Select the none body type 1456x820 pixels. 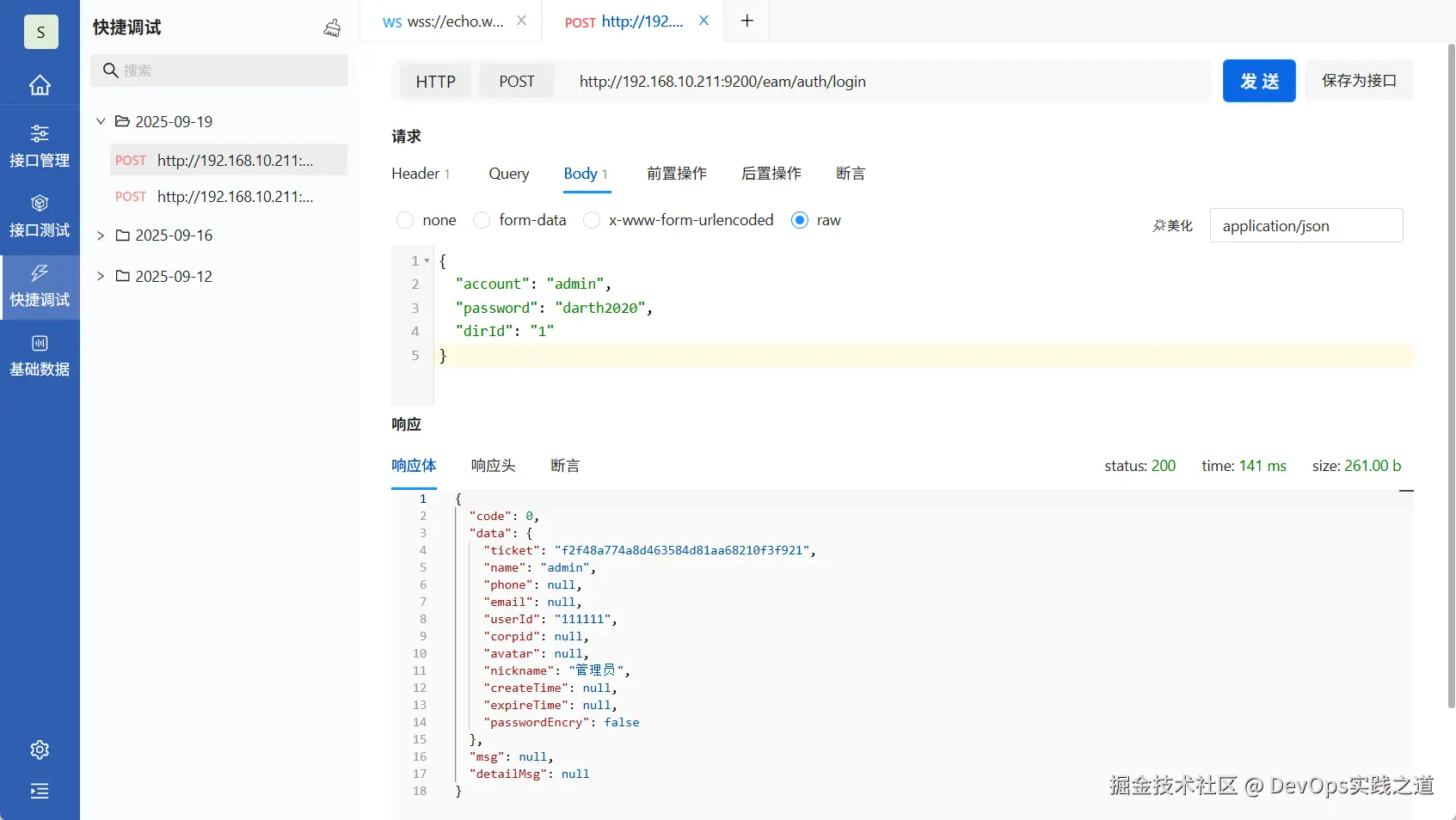(405, 220)
